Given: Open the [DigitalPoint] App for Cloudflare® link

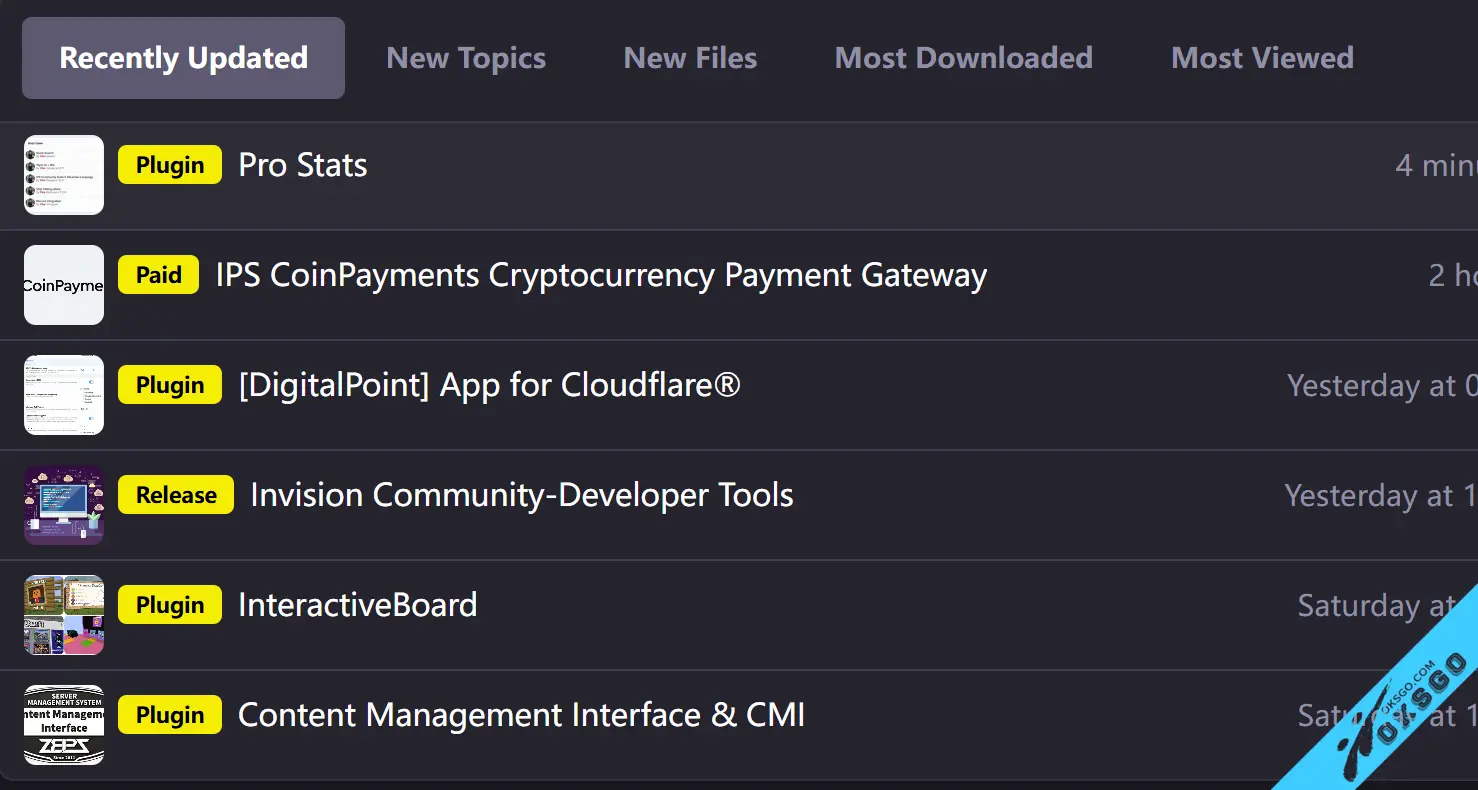Looking at the screenshot, I should pyautogui.click(x=490, y=385).
